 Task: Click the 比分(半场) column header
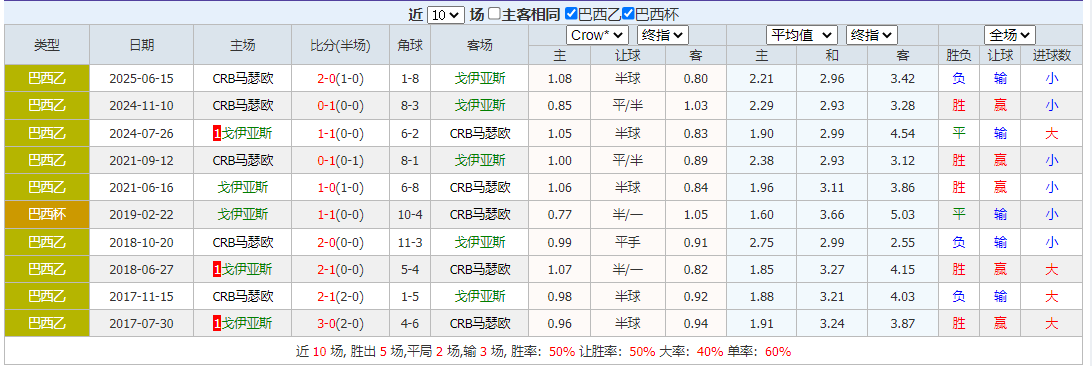[x=340, y=45]
